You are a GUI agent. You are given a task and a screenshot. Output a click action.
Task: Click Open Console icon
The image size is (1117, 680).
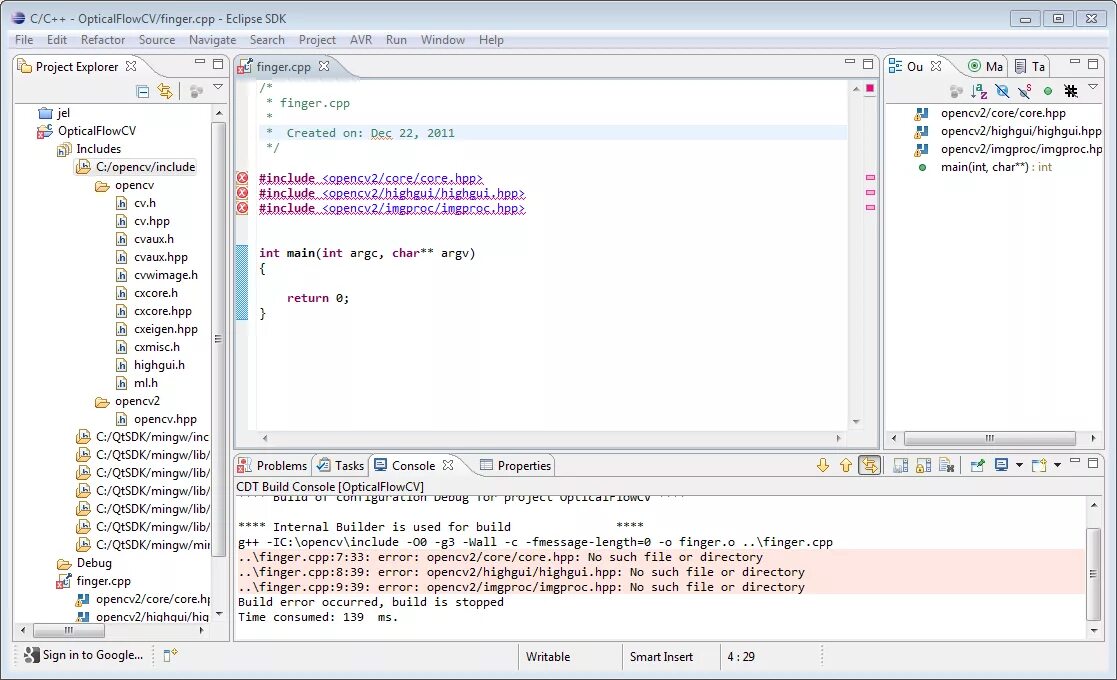click(x=1039, y=466)
